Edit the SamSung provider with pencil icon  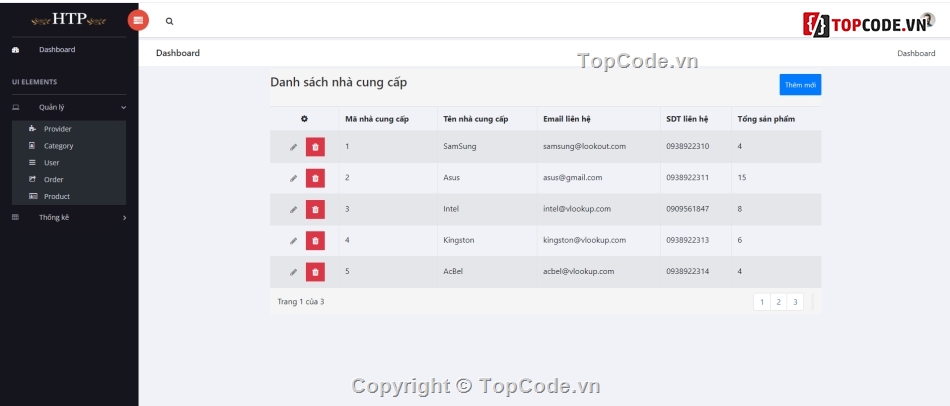tap(293, 147)
